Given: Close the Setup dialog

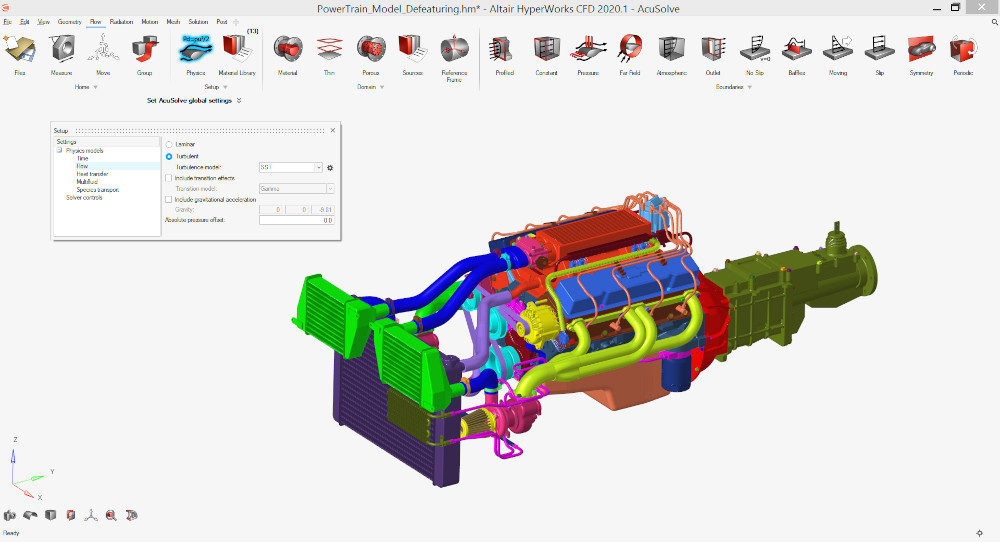Looking at the screenshot, I should click(x=332, y=130).
